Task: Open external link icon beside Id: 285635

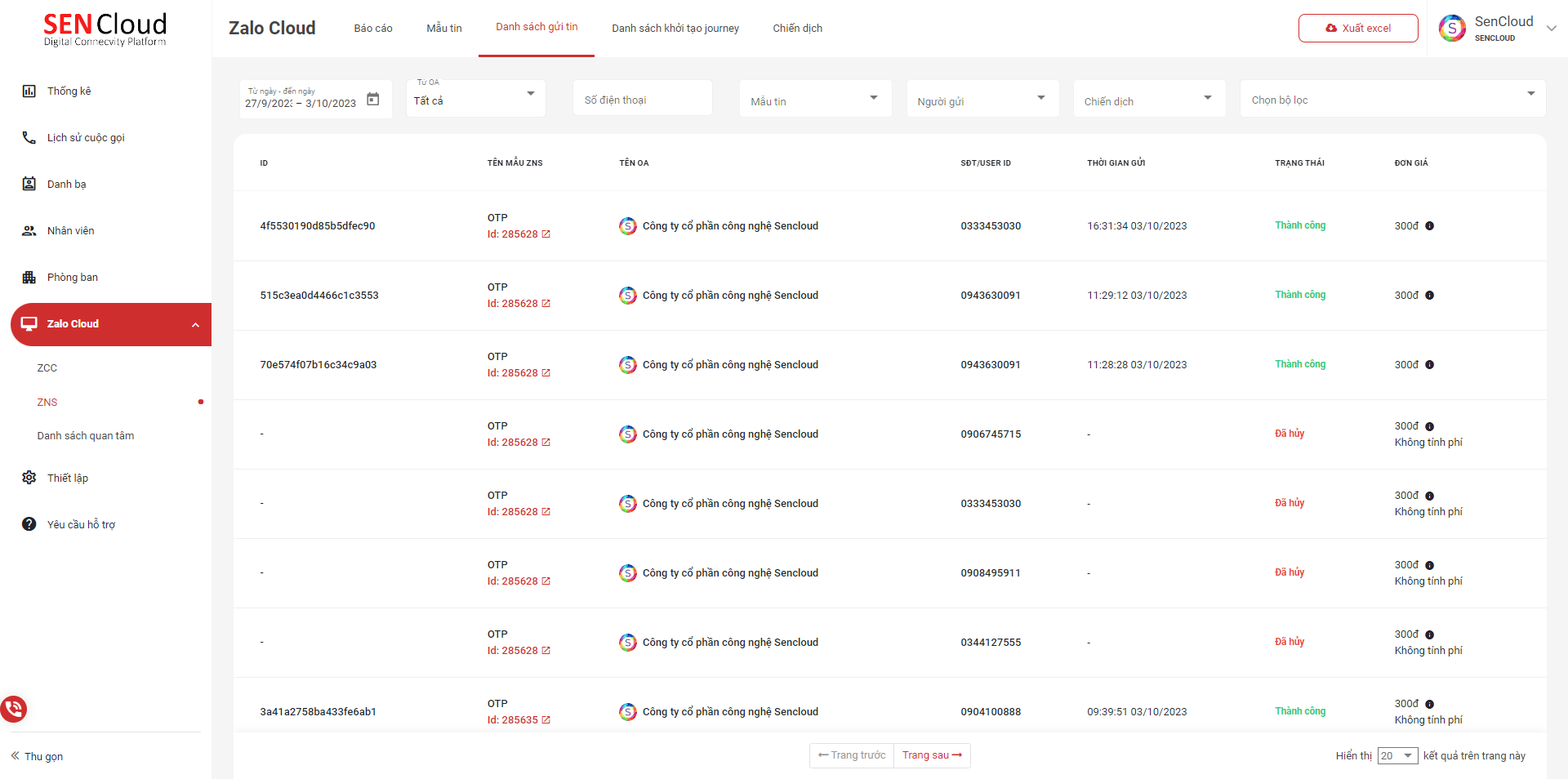Action: 546,720
